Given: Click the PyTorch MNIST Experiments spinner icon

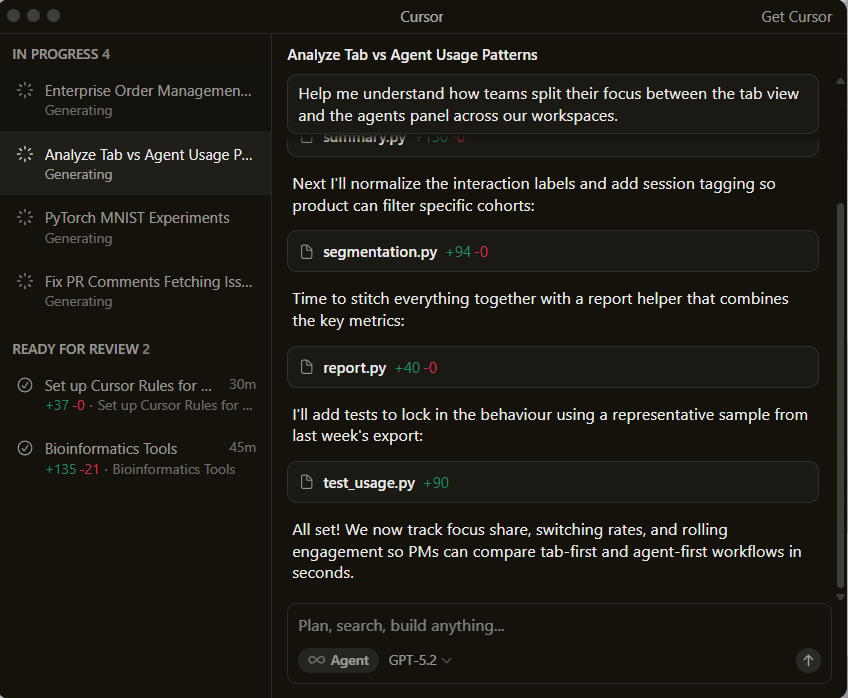Looking at the screenshot, I should tap(25, 218).
